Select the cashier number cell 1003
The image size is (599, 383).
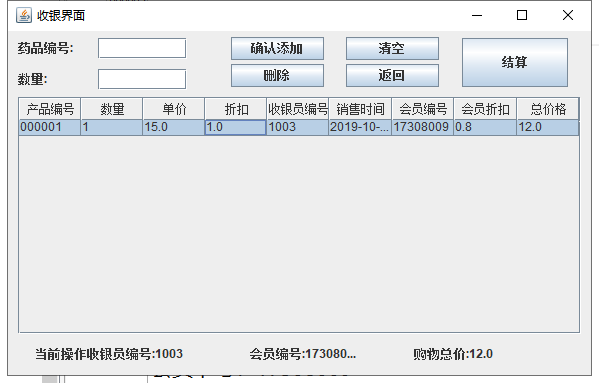(298, 127)
